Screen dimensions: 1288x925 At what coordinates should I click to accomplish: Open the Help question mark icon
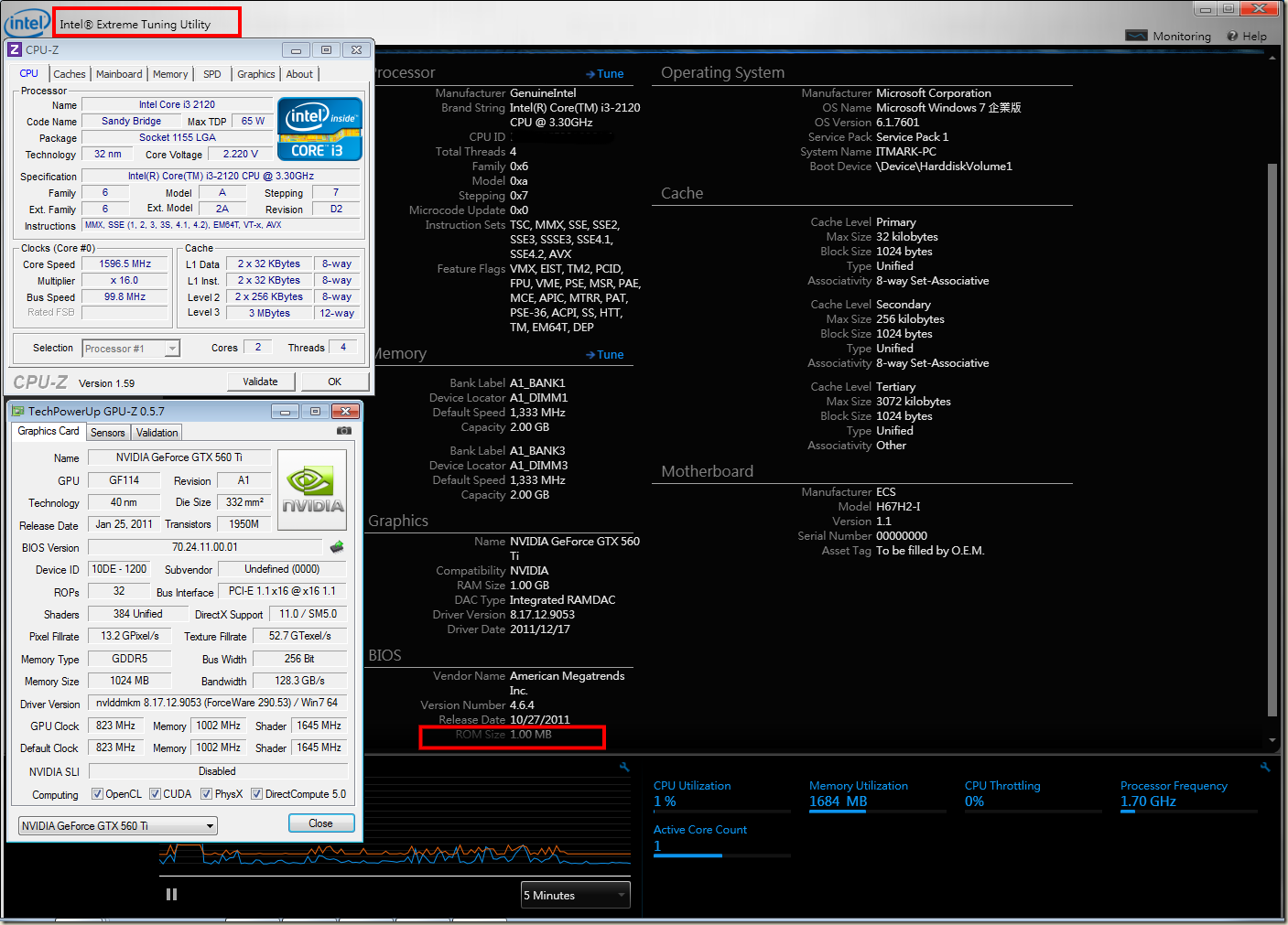[1232, 36]
